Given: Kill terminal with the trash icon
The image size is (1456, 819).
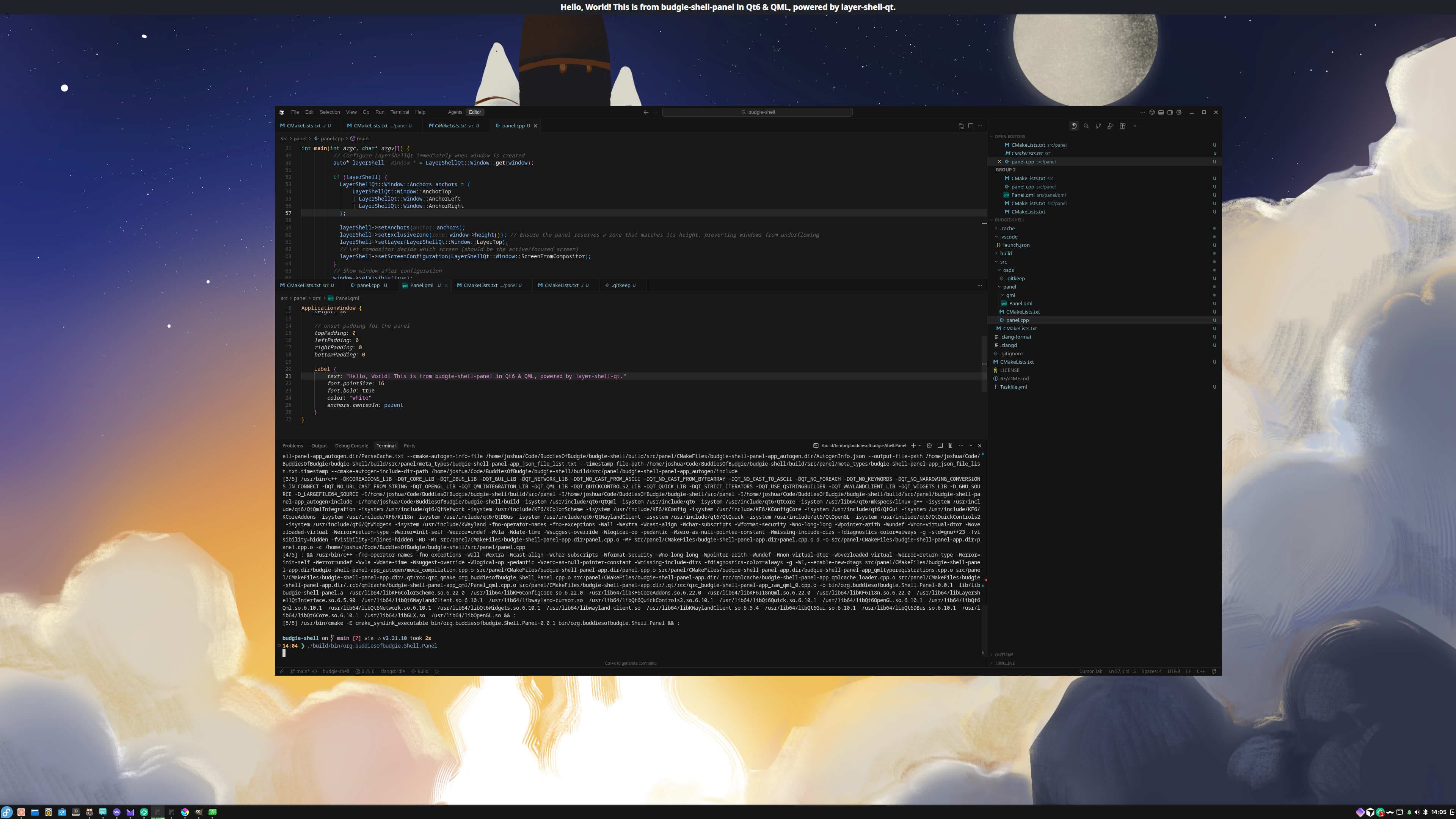Looking at the screenshot, I should tap(950, 446).
